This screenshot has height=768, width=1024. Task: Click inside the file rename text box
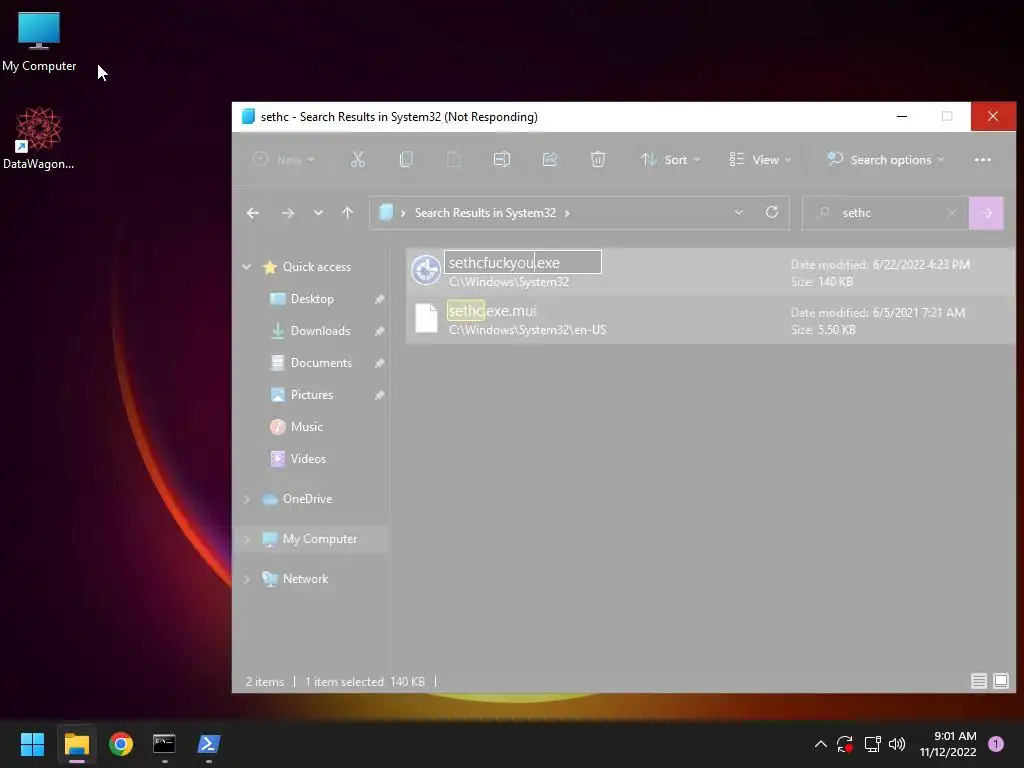pos(522,263)
